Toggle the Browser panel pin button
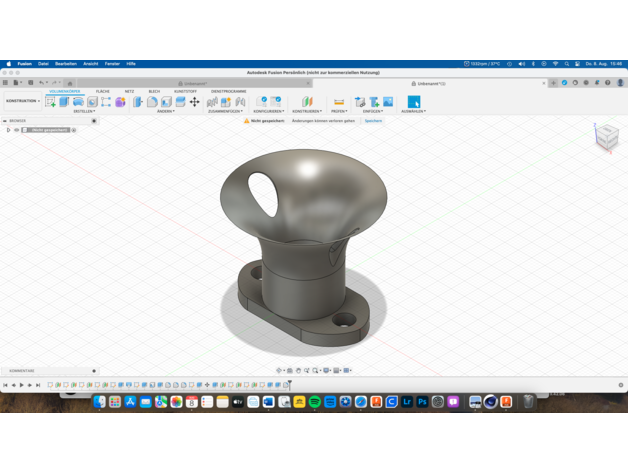Viewport: 628px width, 472px height. coord(94,121)
